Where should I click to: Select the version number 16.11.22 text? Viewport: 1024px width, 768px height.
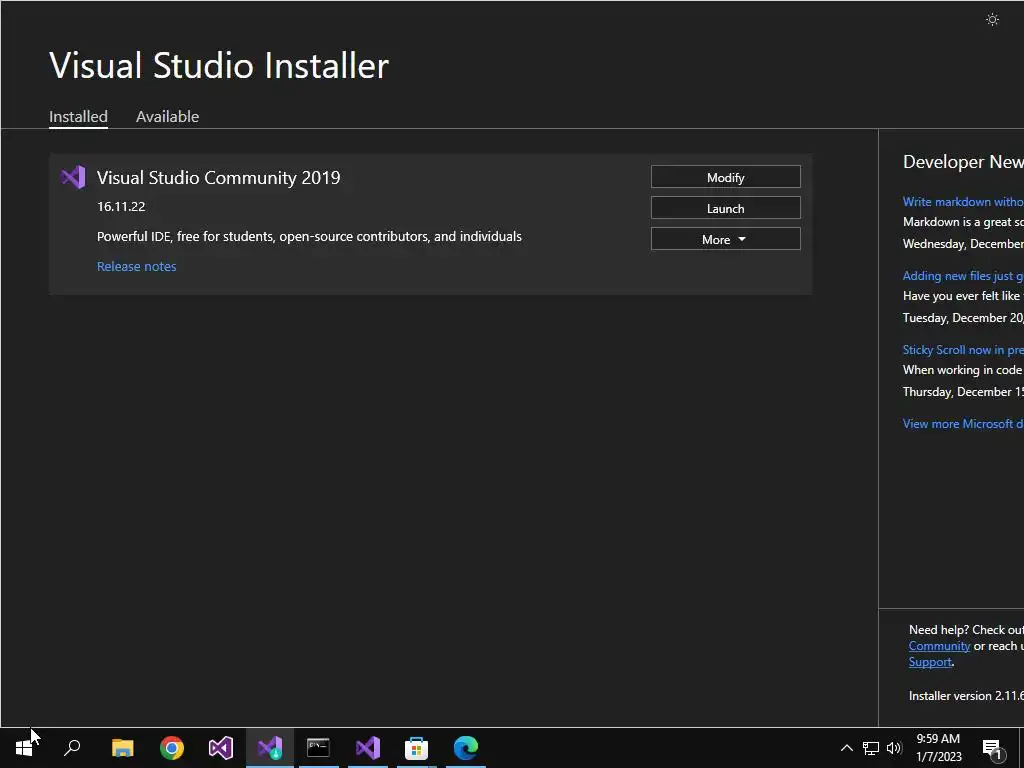coord(121,206)
